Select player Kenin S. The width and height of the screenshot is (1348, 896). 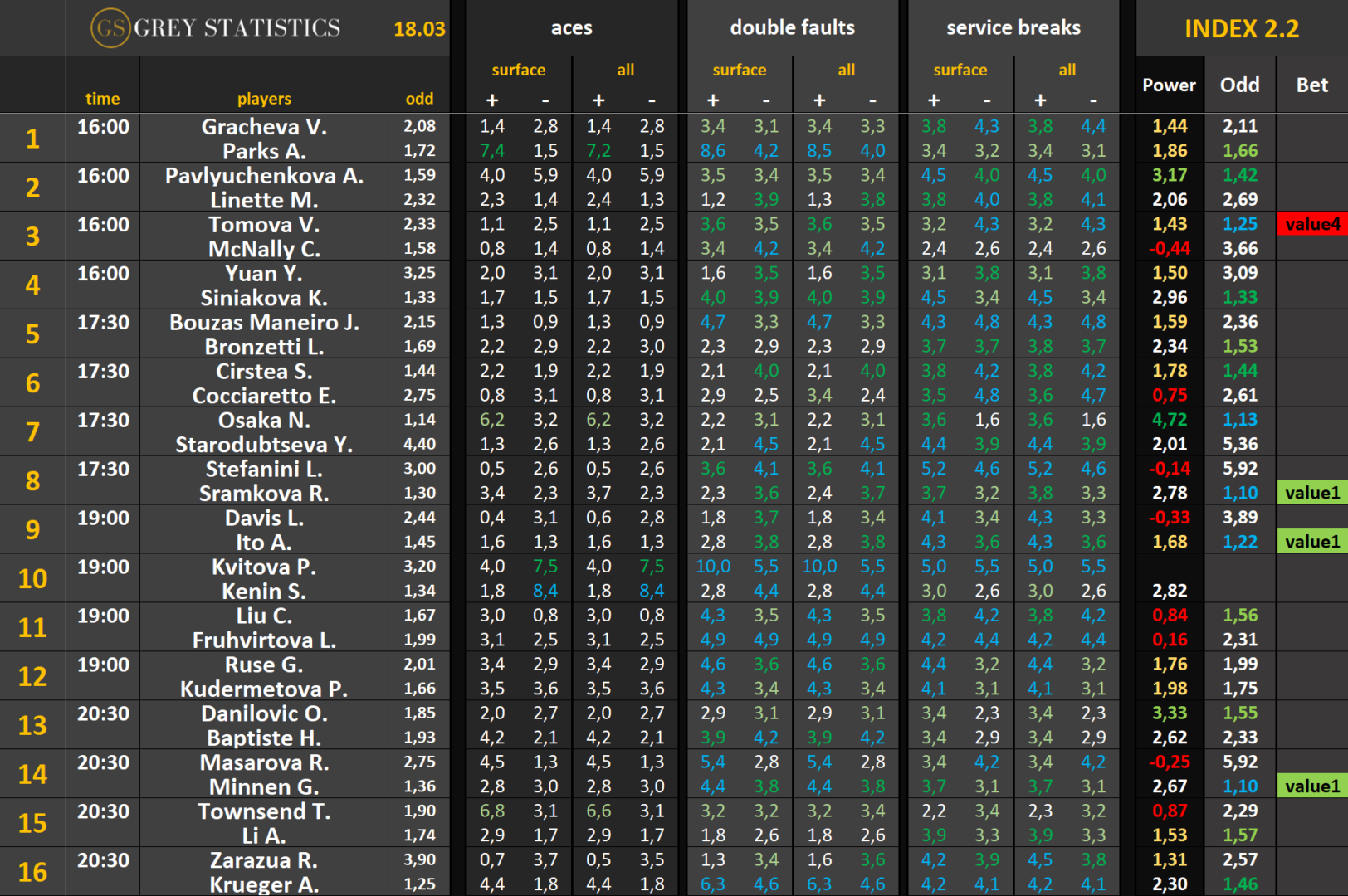click(x=264, y=592)
